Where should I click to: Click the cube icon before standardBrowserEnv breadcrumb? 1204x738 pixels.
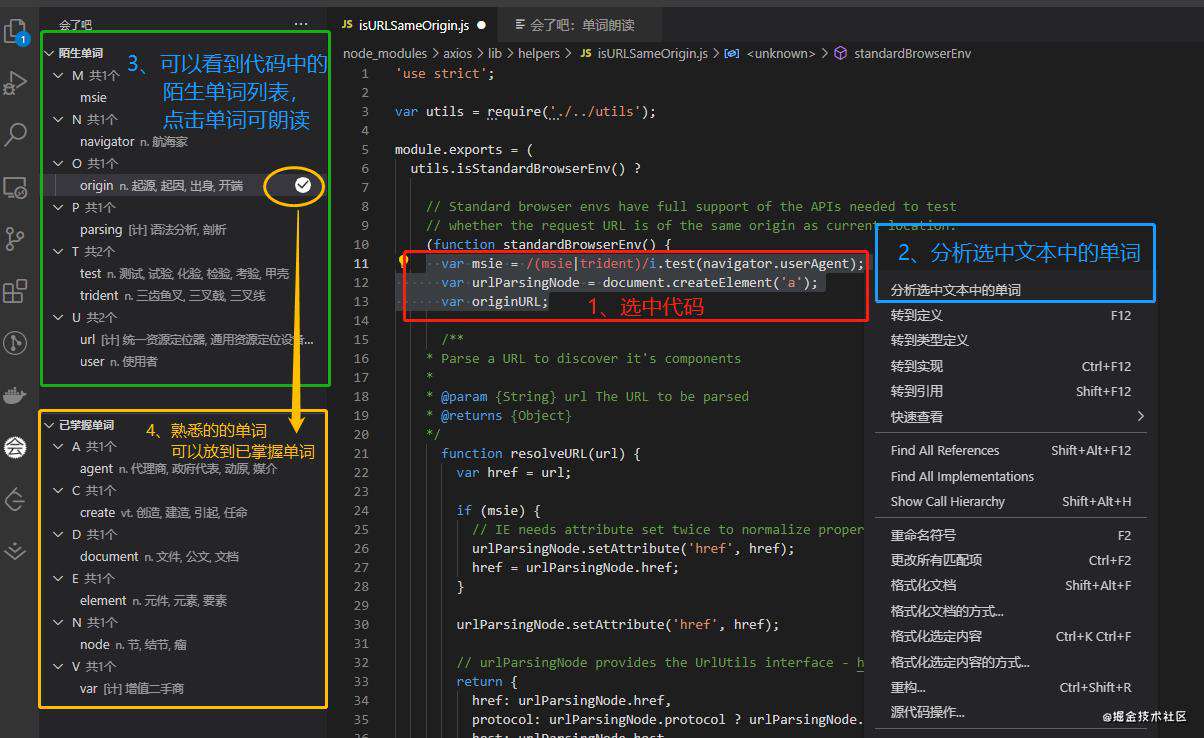(840, 54)
